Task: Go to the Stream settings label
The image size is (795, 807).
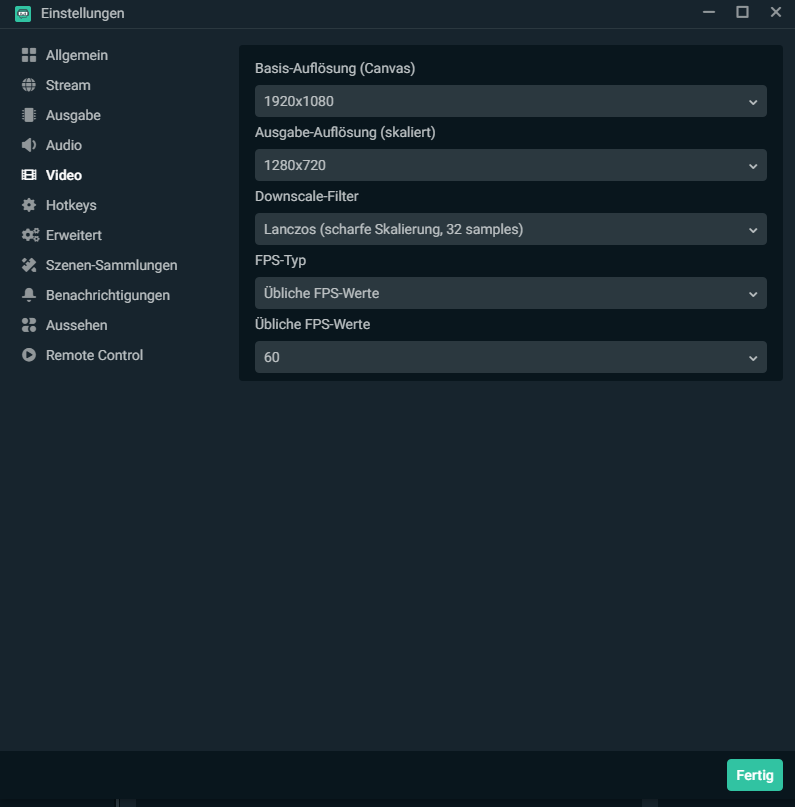Action: pyautogui.click(x=68, y=85)
